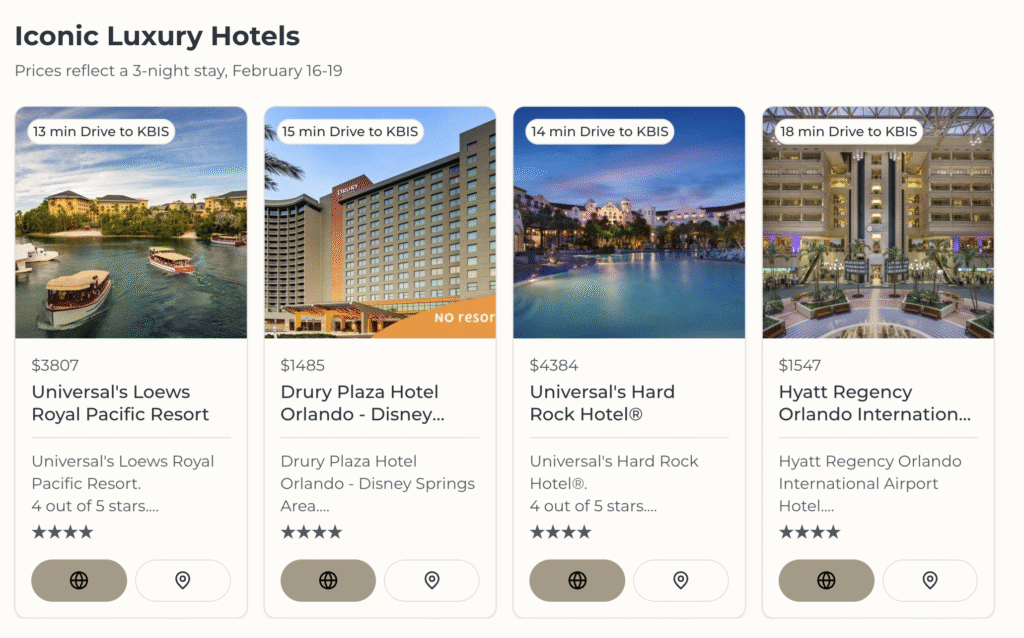View Drury Plaza Hotel on the map
1024x638 pixels.
tap(432, 580)
